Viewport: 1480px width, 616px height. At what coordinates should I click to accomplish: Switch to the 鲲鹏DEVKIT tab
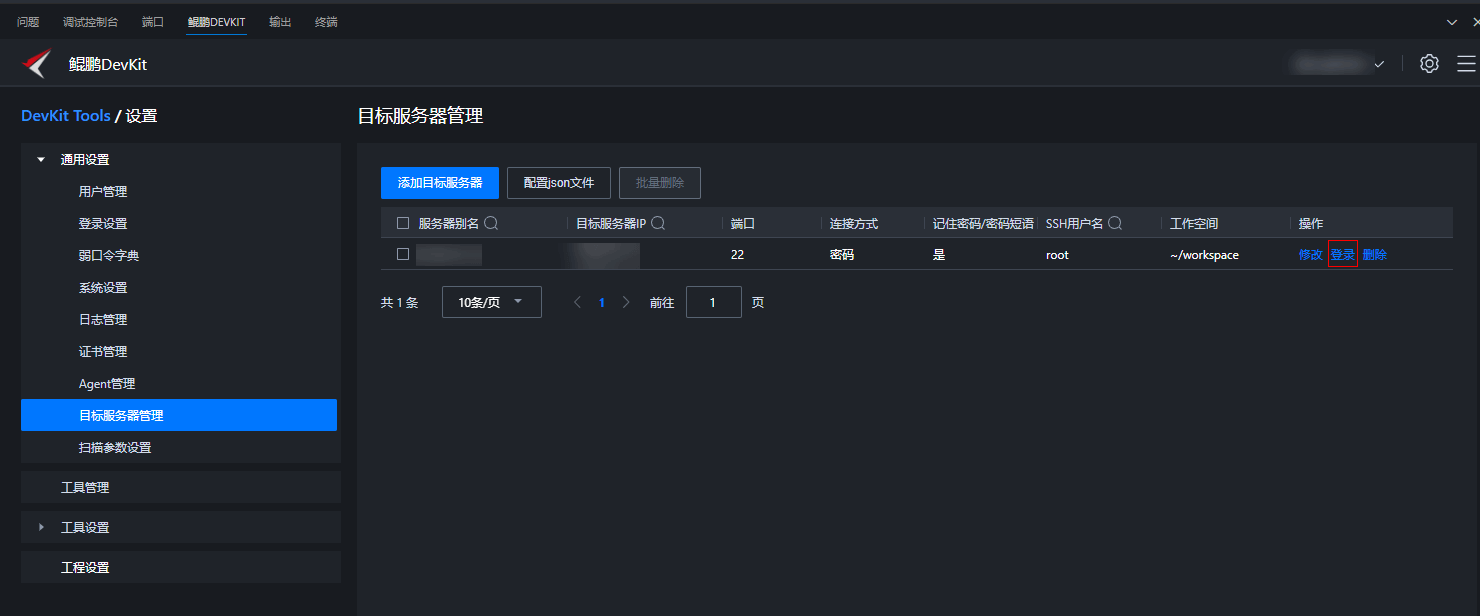216,21
